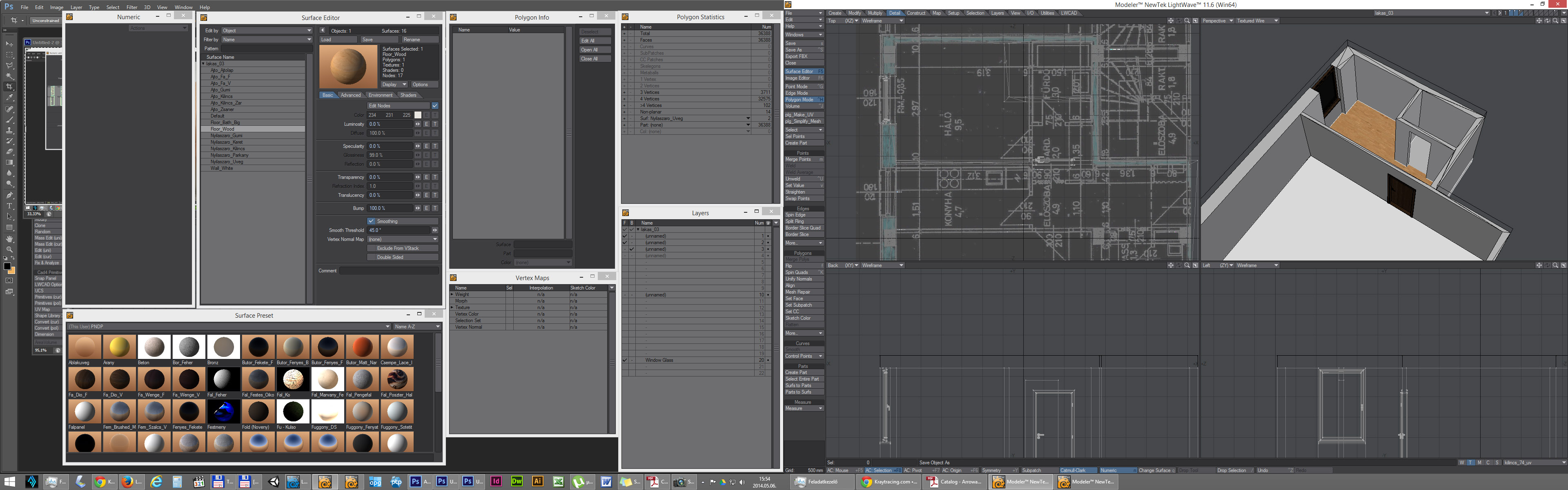Collapse the lakas_03 surface tree
The width and height of the screenshot is (1568, 490).
pos(204,63)
